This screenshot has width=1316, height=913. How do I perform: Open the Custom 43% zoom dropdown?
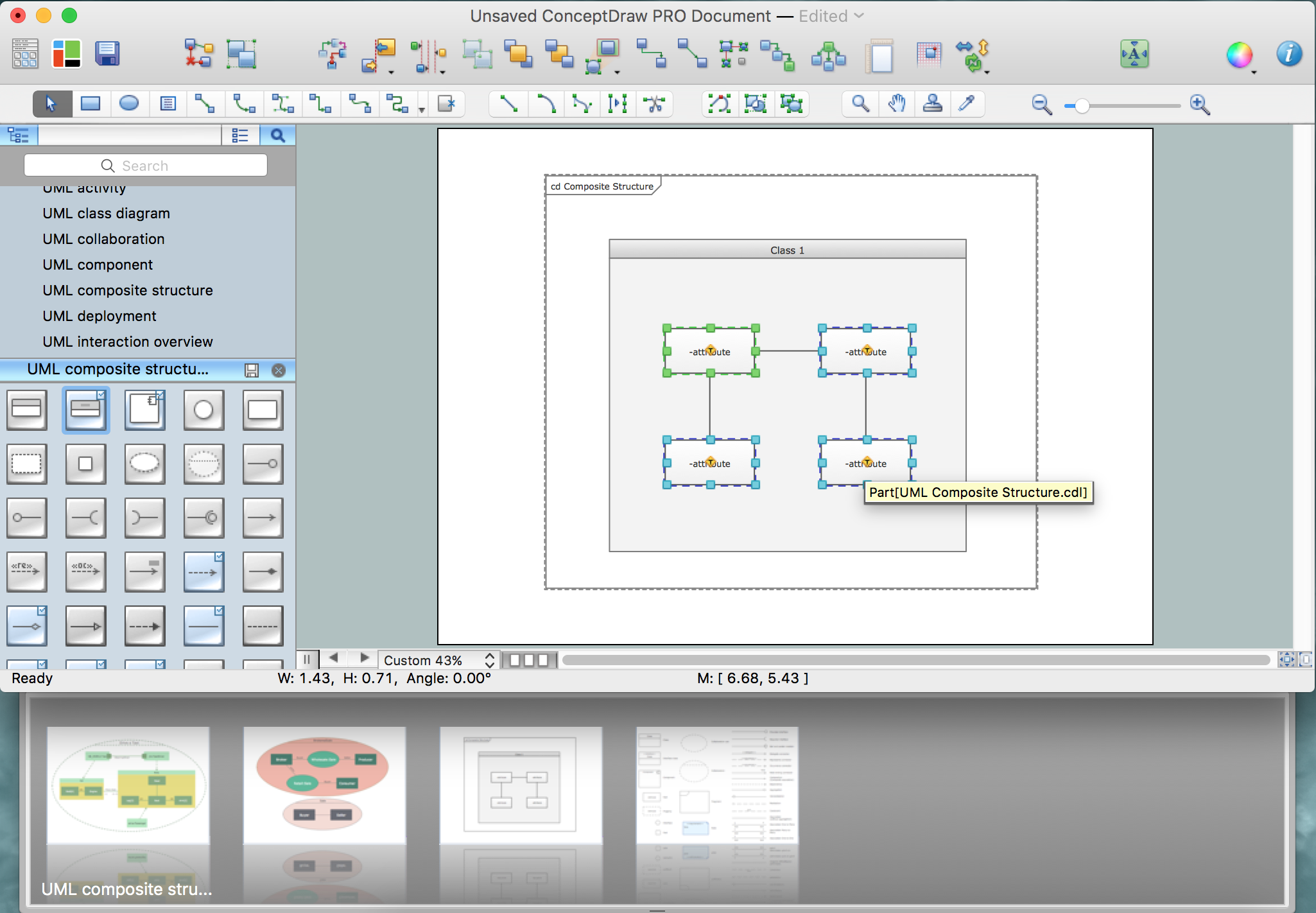tap(439, 660)
